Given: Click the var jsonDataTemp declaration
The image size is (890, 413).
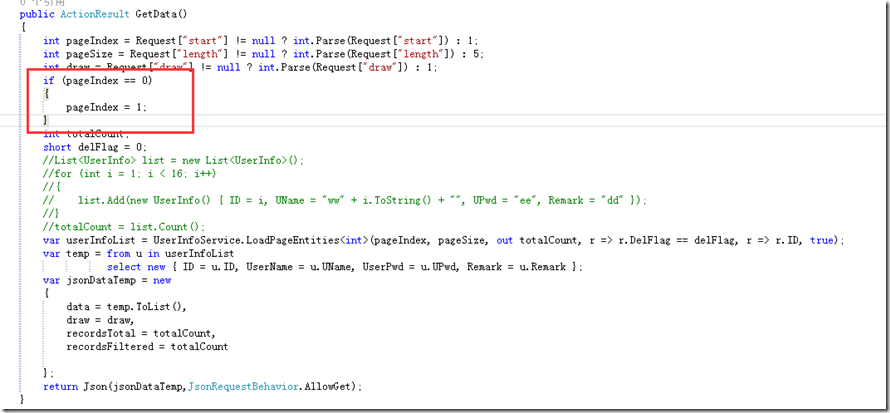Looking at the screenshot, I should coord(99,280).
